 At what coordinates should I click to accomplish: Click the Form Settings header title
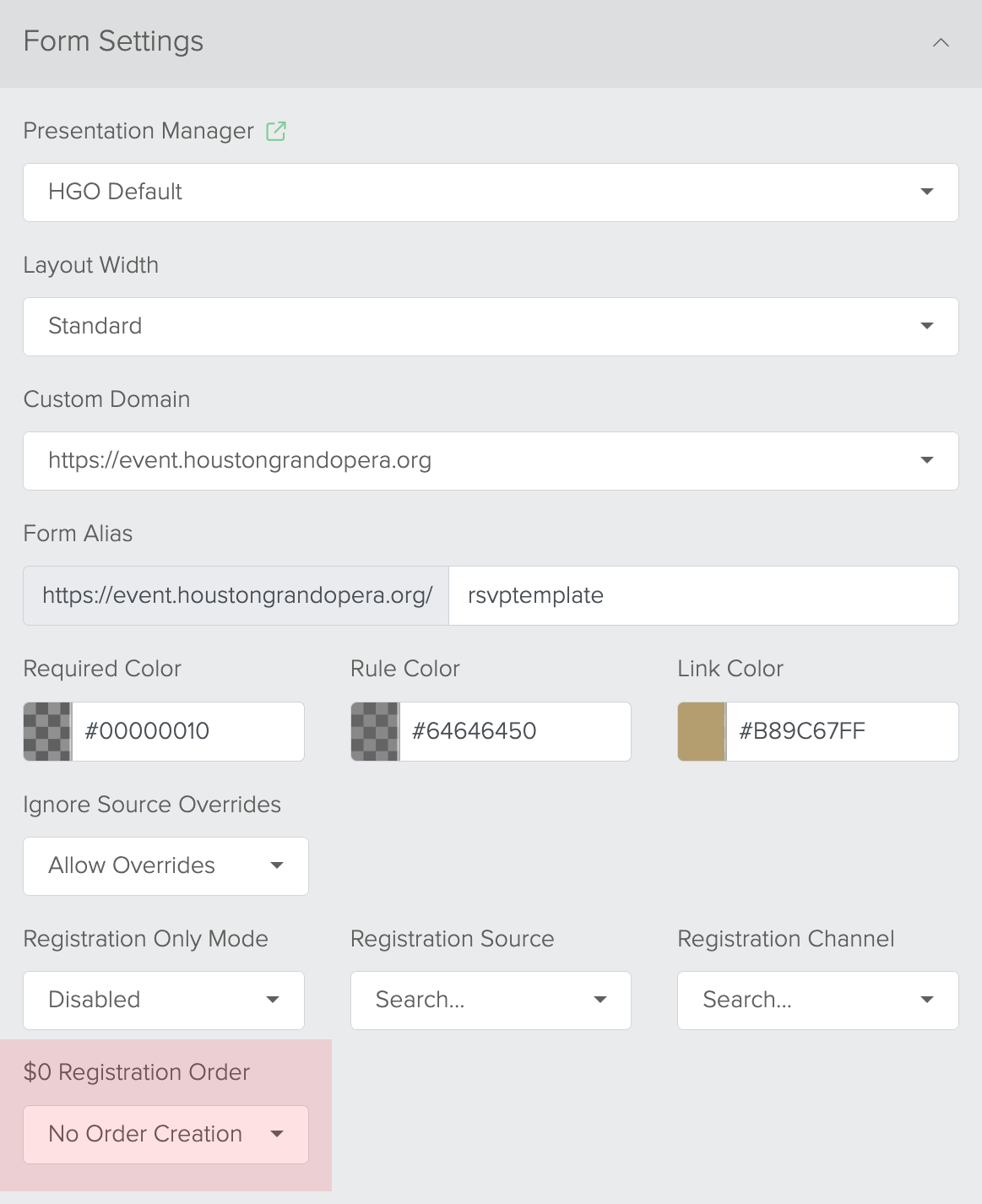click(113, 41)
